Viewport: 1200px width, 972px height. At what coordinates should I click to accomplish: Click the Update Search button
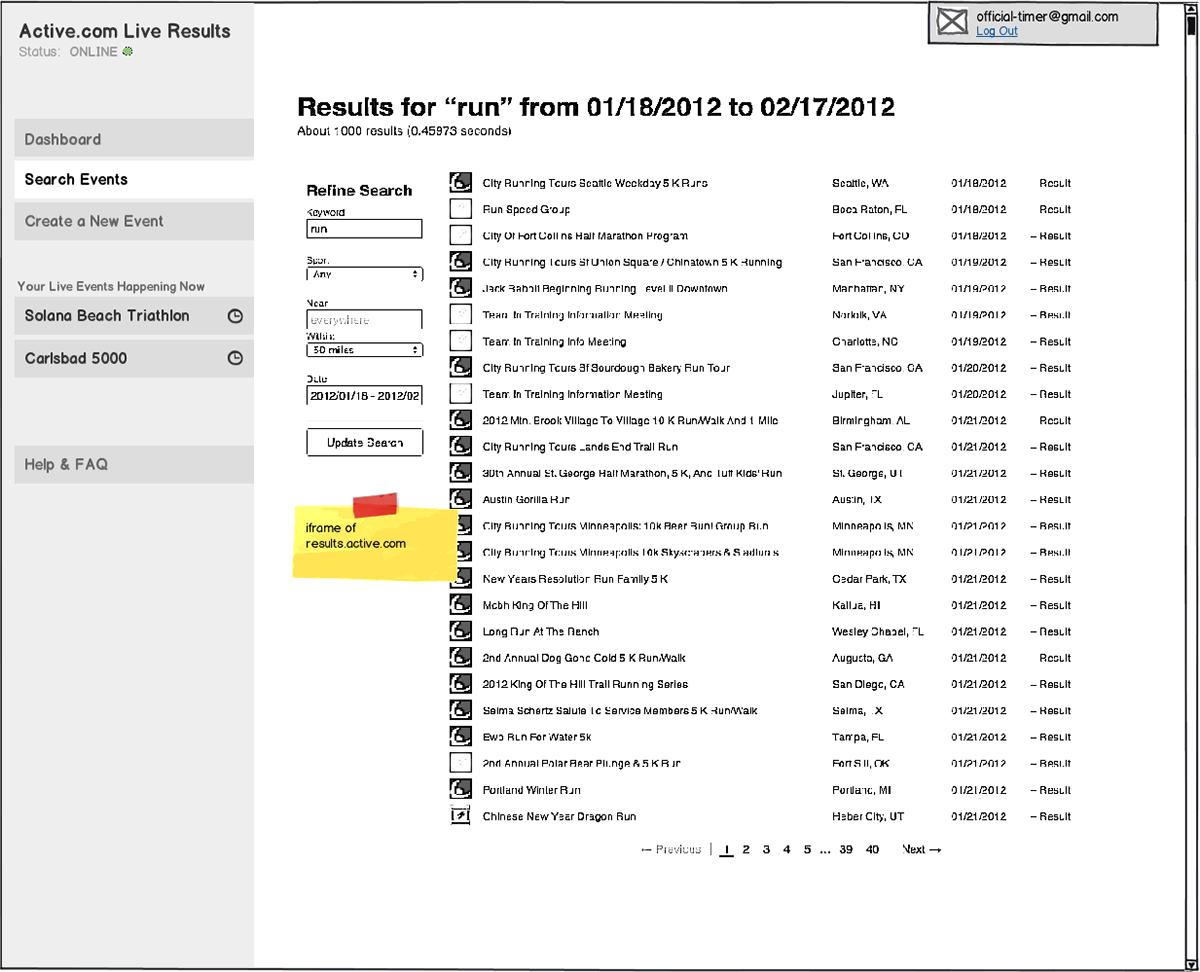[x=365, y=442]
